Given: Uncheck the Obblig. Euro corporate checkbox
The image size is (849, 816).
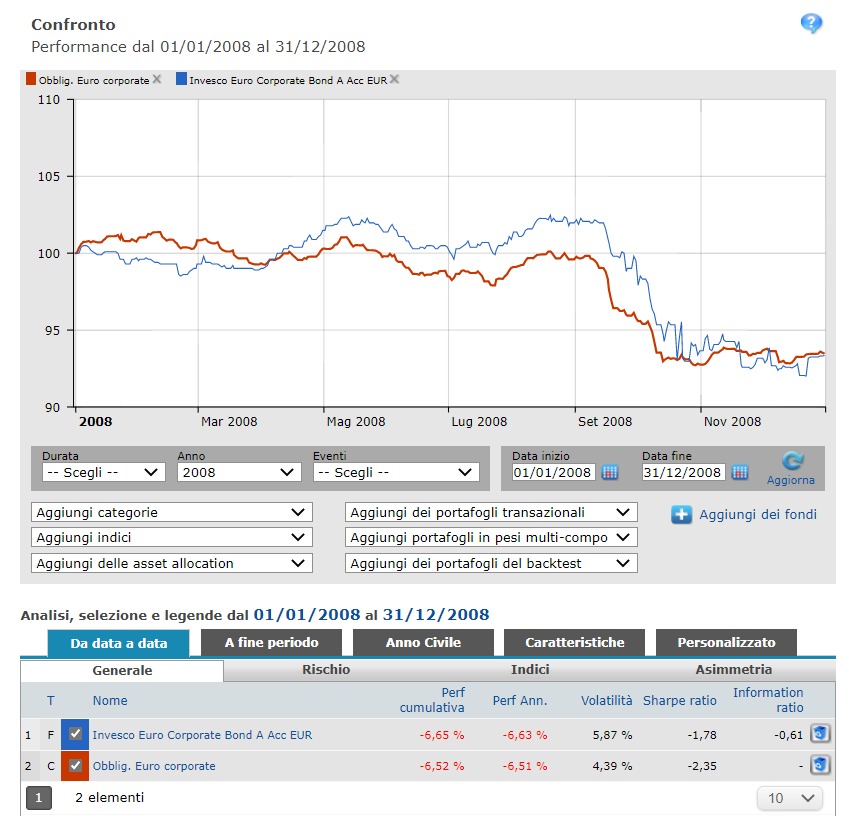Looking at the screenshot, I should pos(75,766).
